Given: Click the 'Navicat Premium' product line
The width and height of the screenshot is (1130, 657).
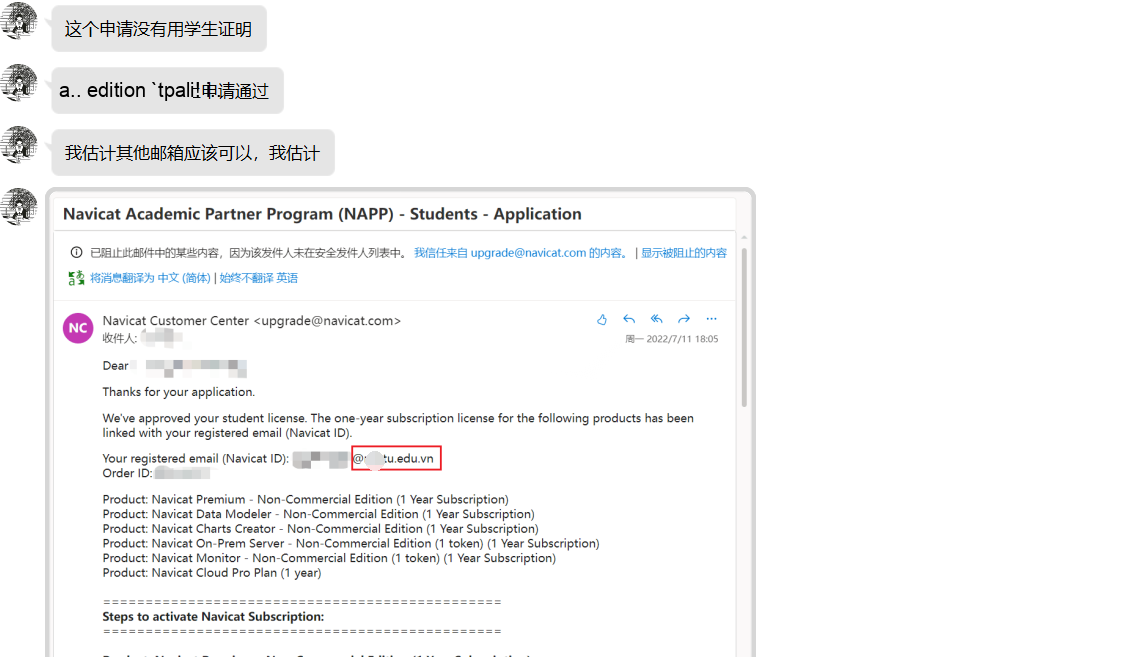Looking at the screenshot, I should (306, 499).
